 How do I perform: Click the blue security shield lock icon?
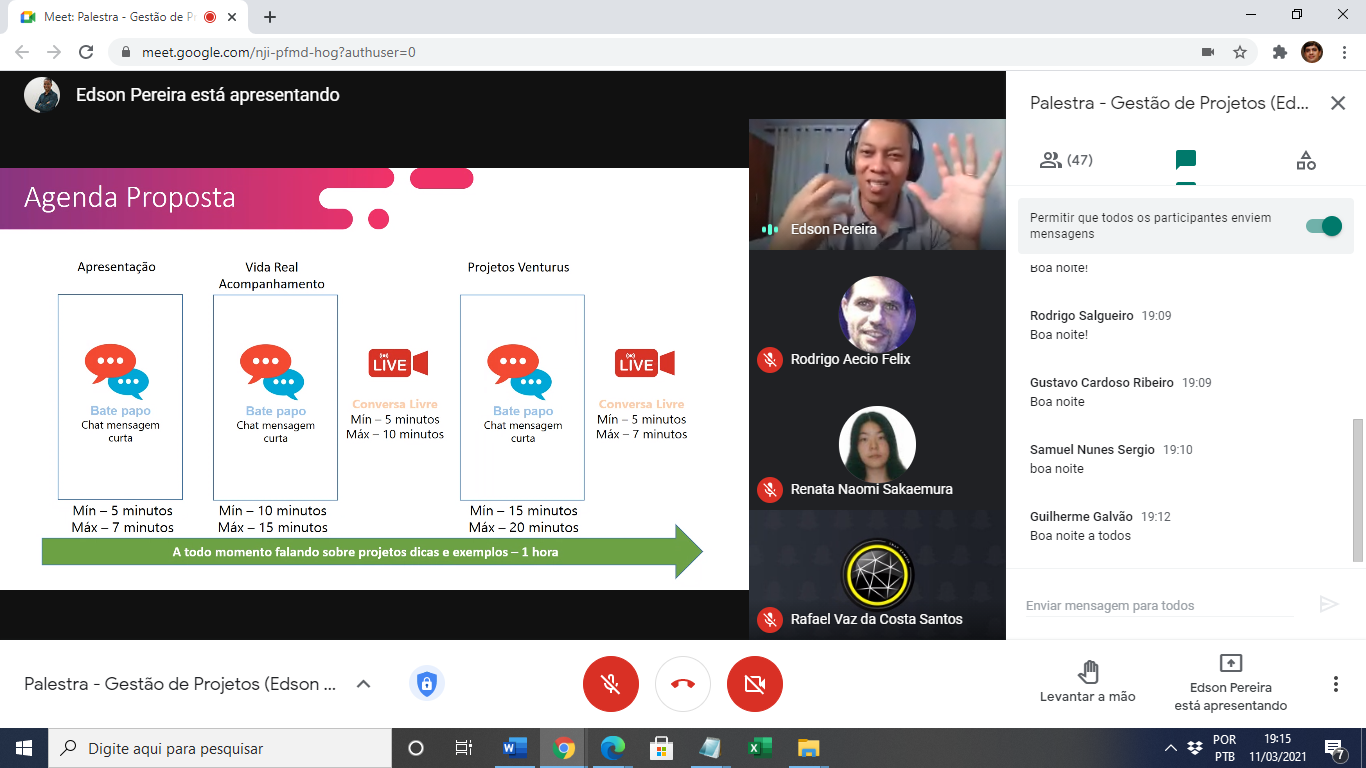(427, 684)
